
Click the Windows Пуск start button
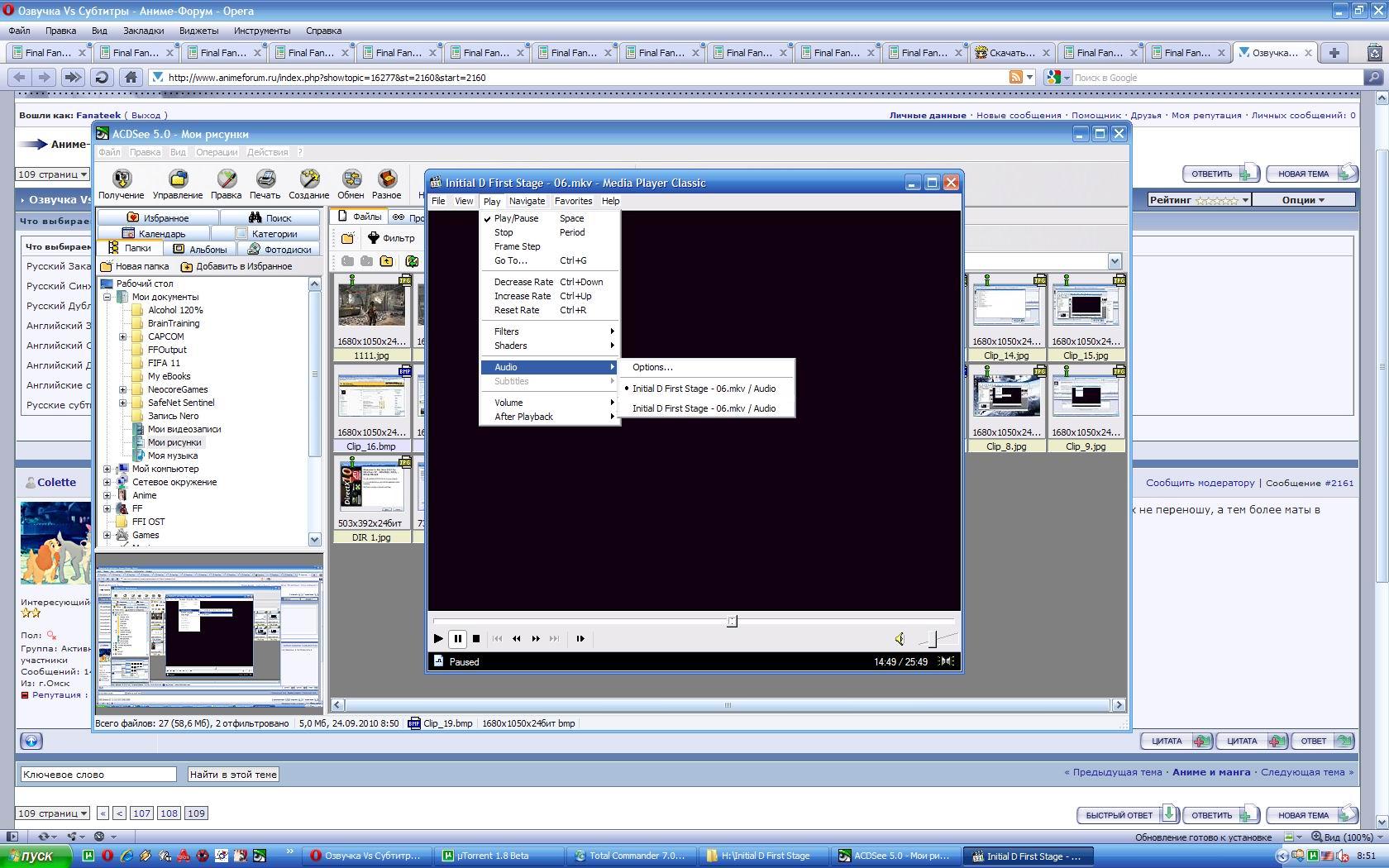coord(37,856)
